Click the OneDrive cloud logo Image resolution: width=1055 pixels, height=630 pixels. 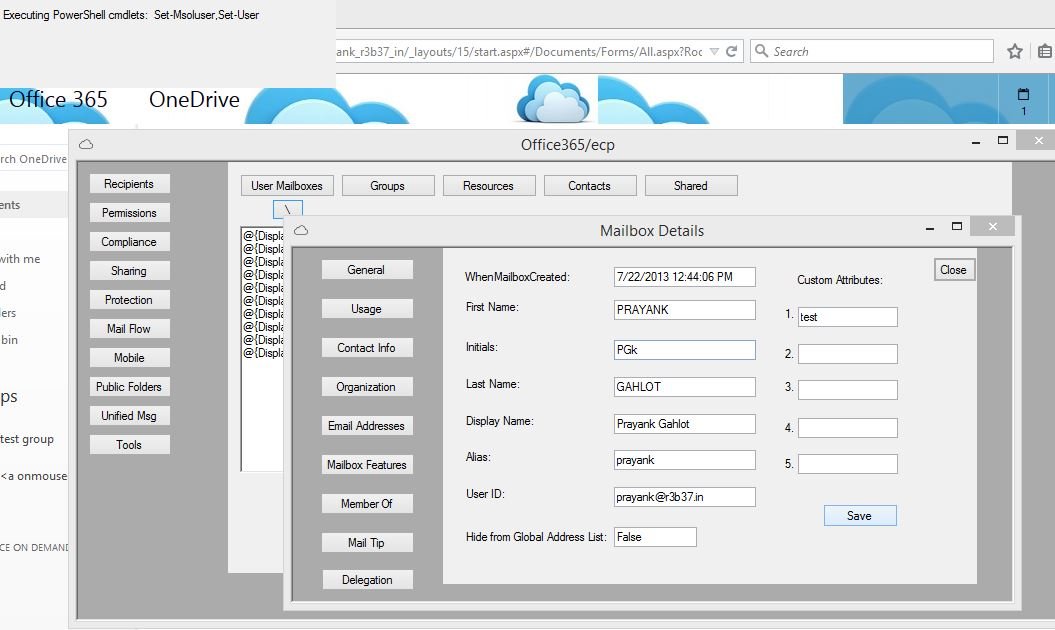[553, 99]
